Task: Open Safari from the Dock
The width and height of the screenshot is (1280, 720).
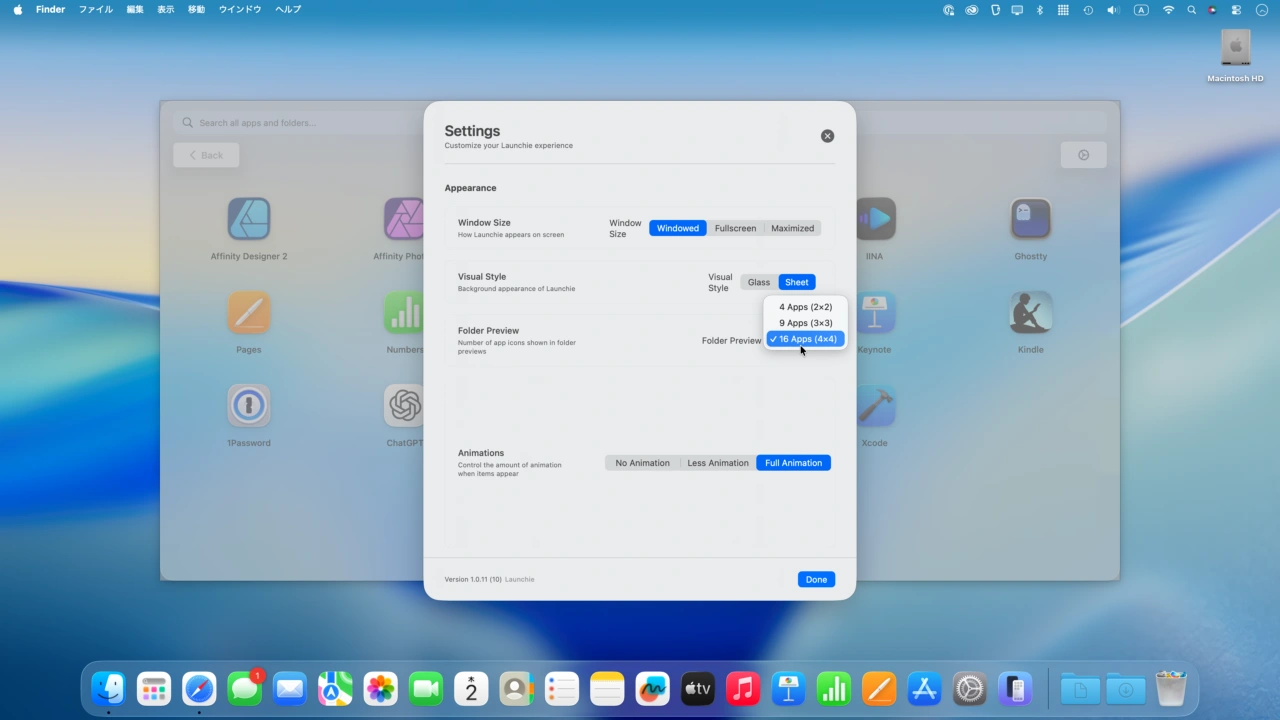Action: tap(199, 689)
